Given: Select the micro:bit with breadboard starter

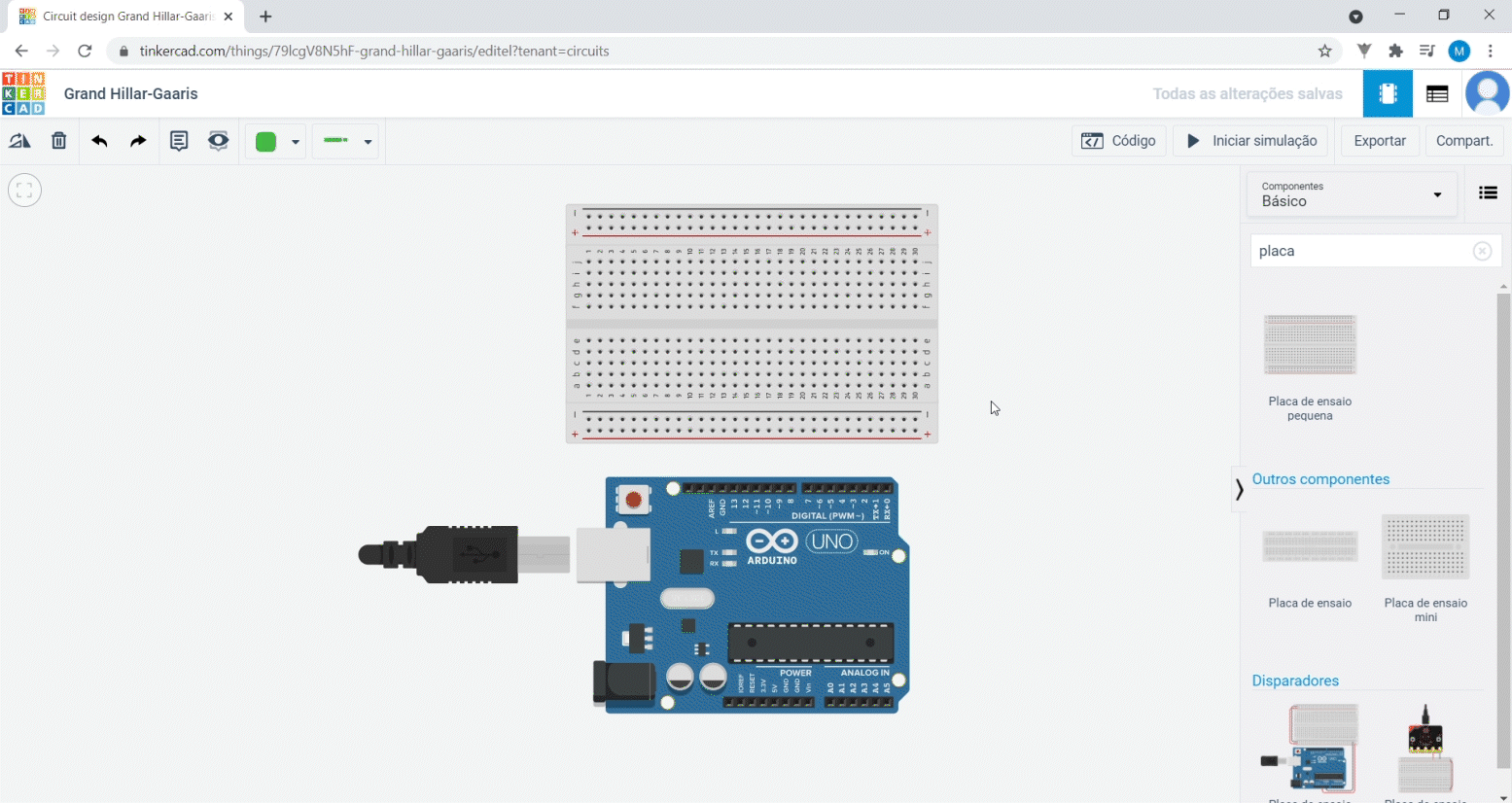Looking at the screenshot, I should pos(1425,749).
